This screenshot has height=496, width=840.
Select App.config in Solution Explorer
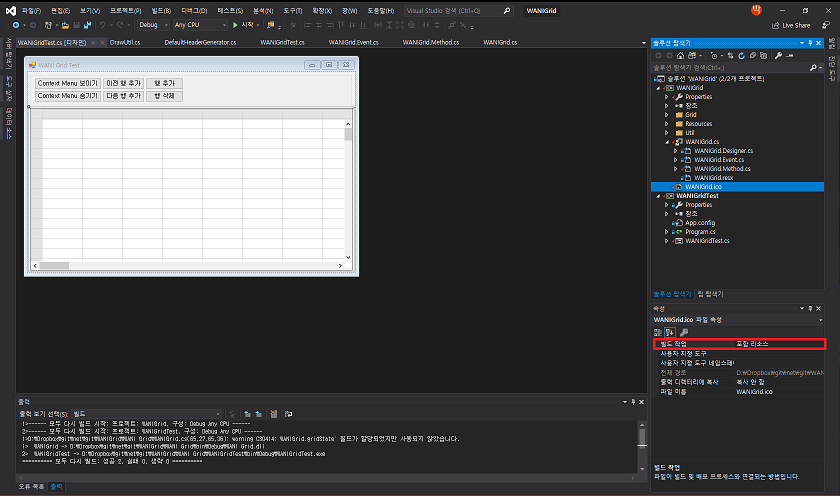point(700,223)
